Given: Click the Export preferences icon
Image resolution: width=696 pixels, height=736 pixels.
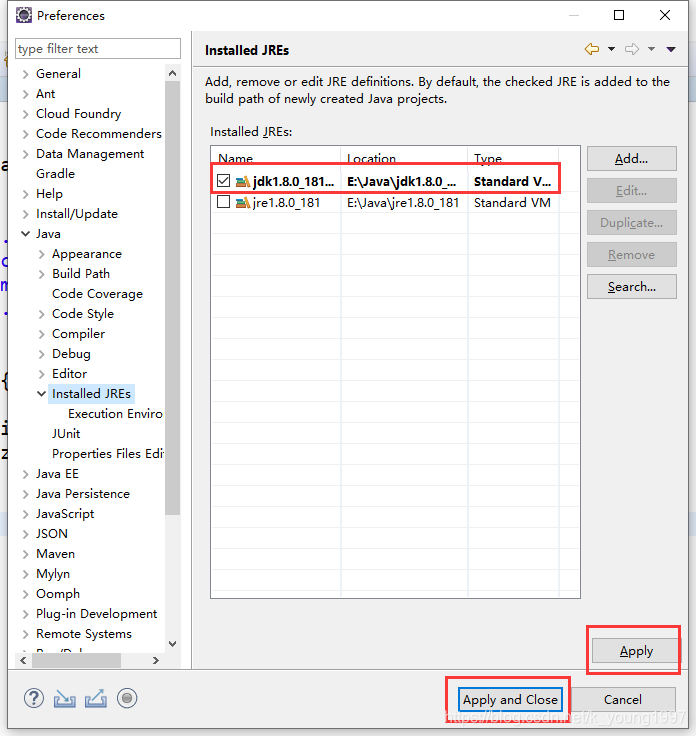Looking at the screenshot, I should pyautogui.click(x=96, y=698).
